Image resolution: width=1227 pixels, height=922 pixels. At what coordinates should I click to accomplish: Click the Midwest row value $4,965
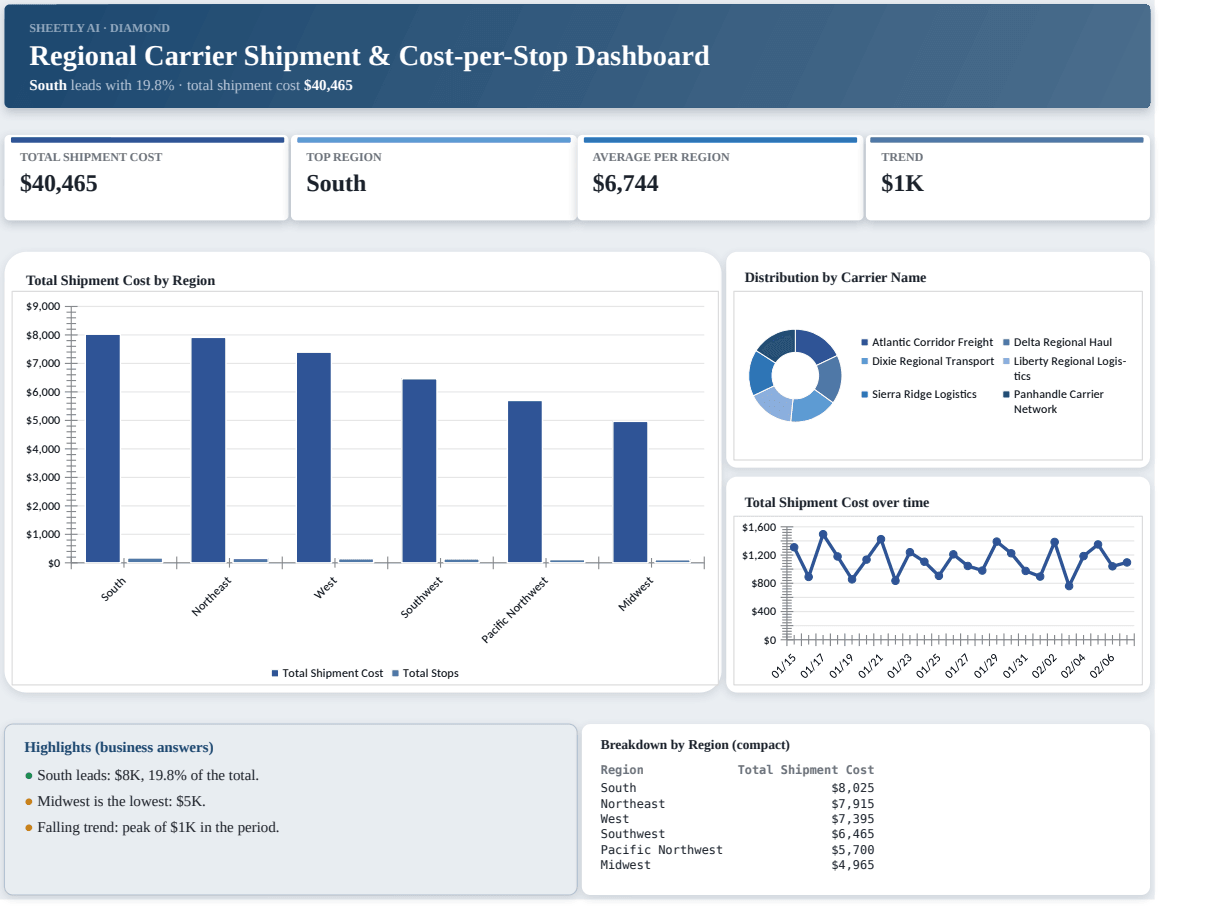tap(852, 865)
